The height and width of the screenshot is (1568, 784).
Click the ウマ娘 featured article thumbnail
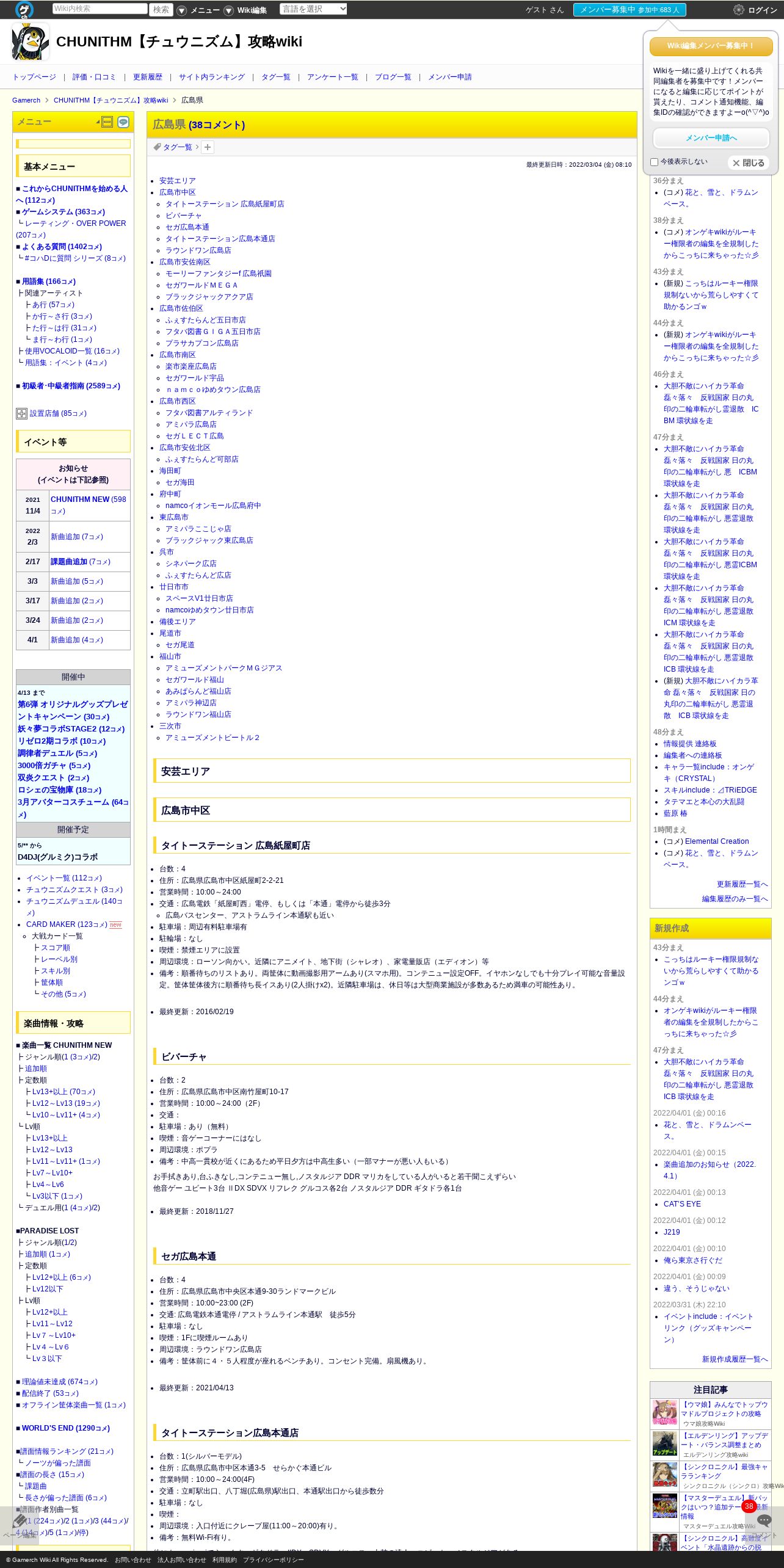click(x=664, y=1413)
